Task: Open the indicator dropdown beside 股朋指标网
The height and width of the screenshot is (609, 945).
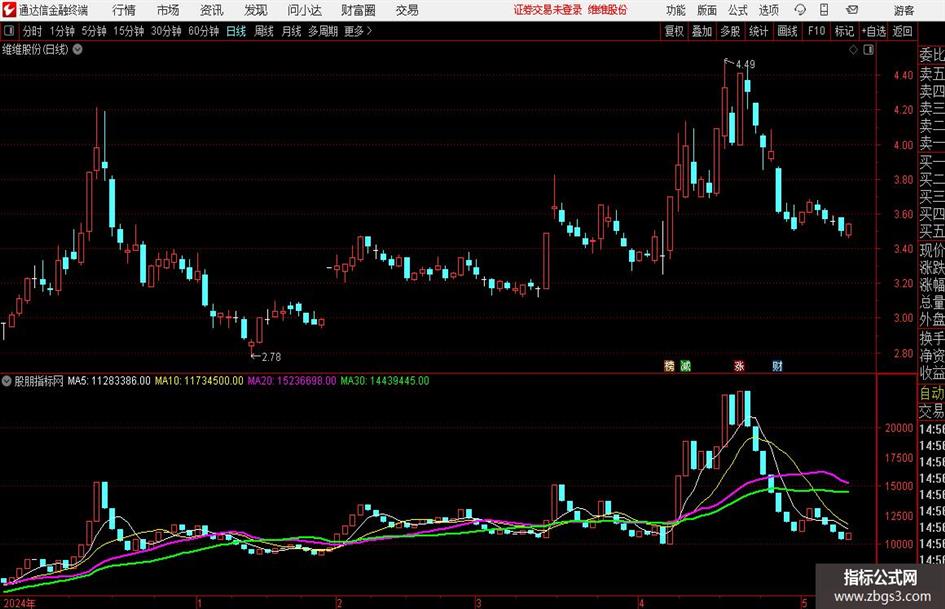Action: (x=7, y=380)
